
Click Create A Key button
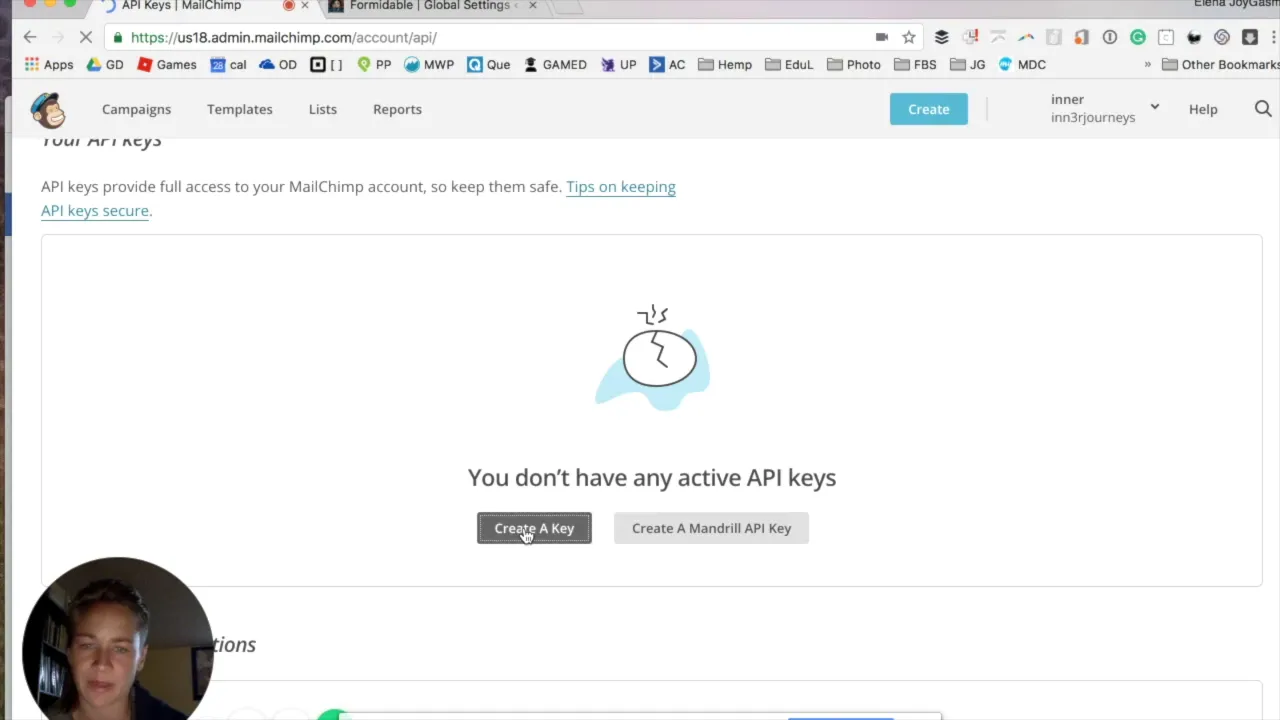point(534,528)
